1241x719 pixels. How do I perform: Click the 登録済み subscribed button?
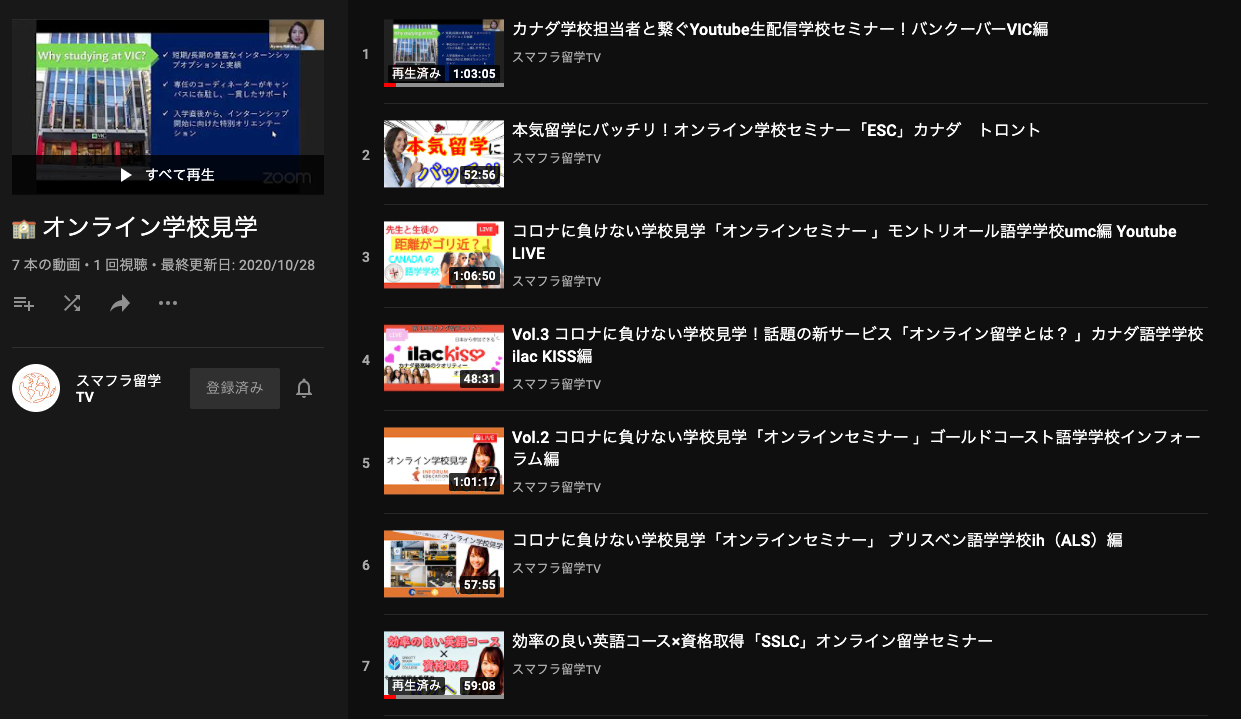point(235,388)
